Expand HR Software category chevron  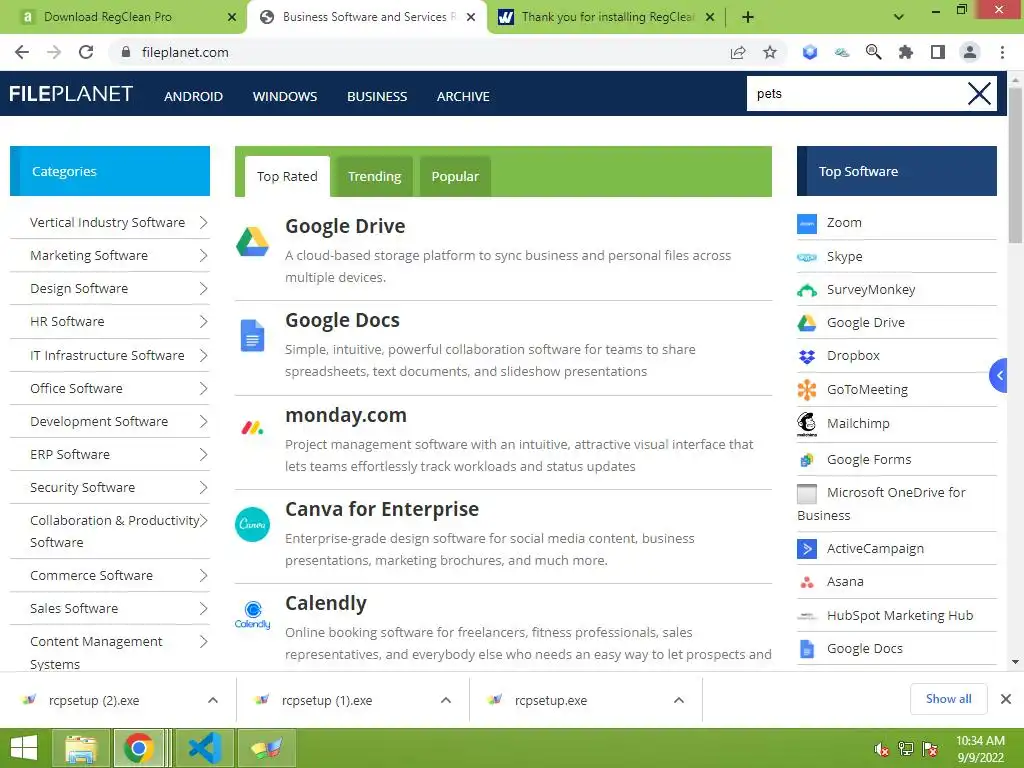pyautogui.click(x=203, y=322)
